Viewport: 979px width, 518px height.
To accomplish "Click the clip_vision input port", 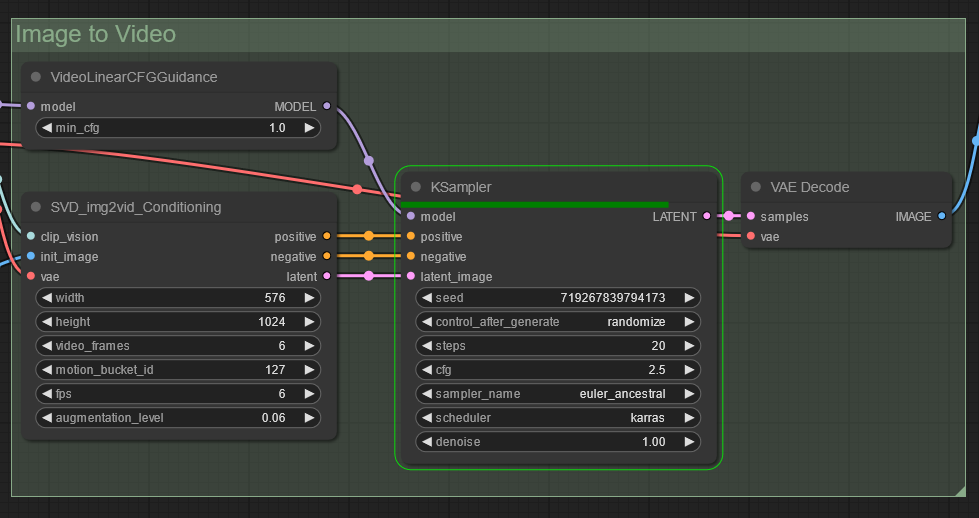I will (30, 237).
